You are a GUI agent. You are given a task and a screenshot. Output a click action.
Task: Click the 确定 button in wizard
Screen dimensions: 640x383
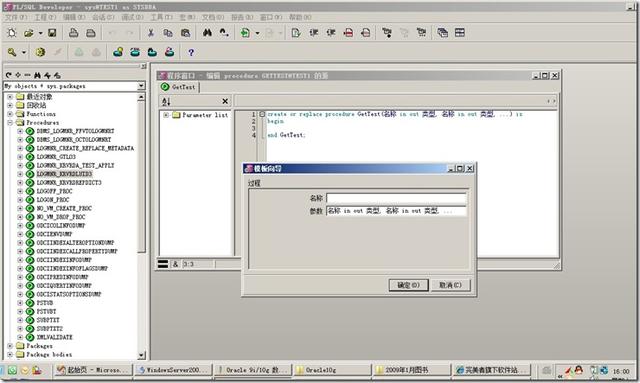click(408, 285)
